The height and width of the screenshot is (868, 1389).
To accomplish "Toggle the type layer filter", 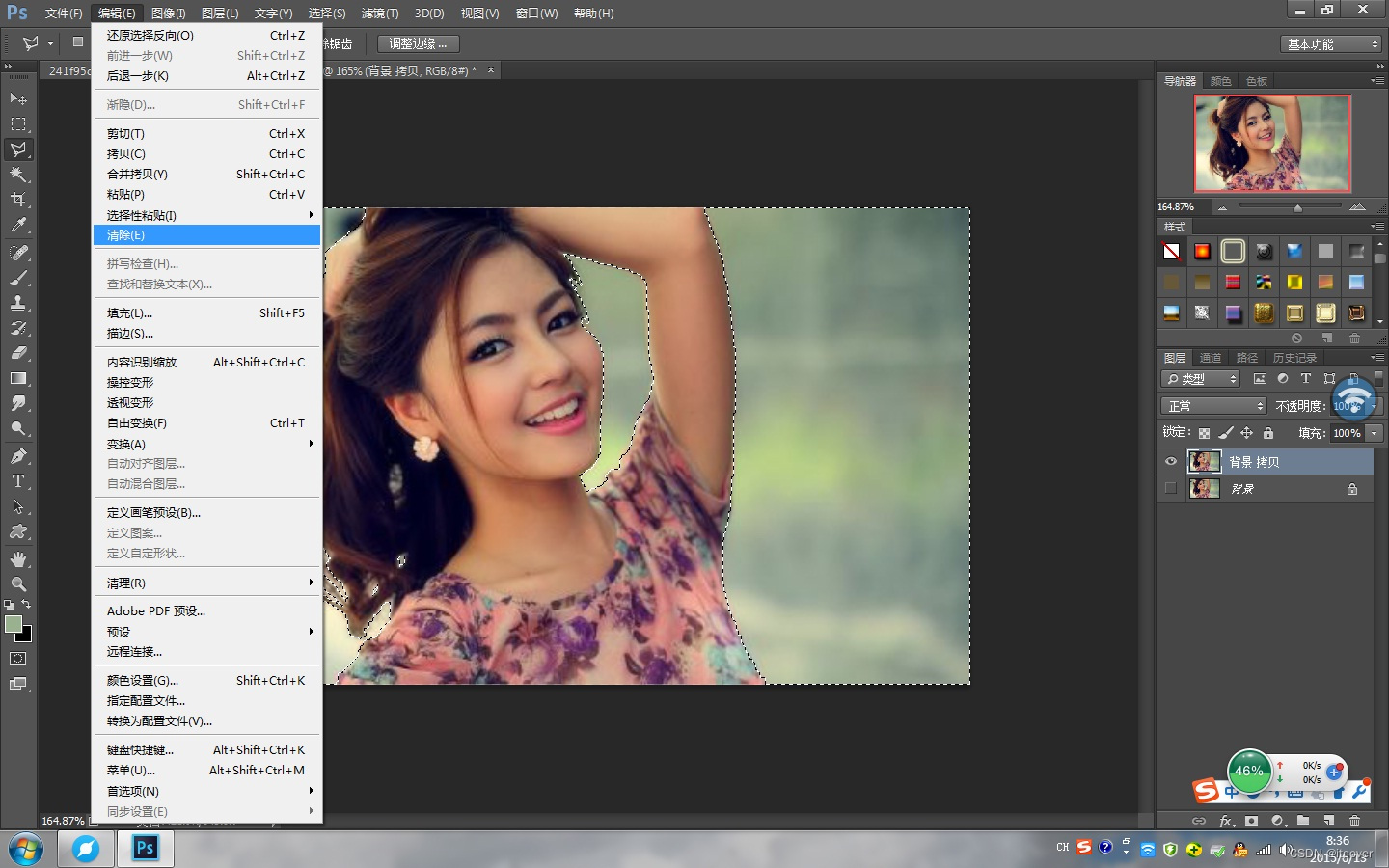I will coord(1306,379).
